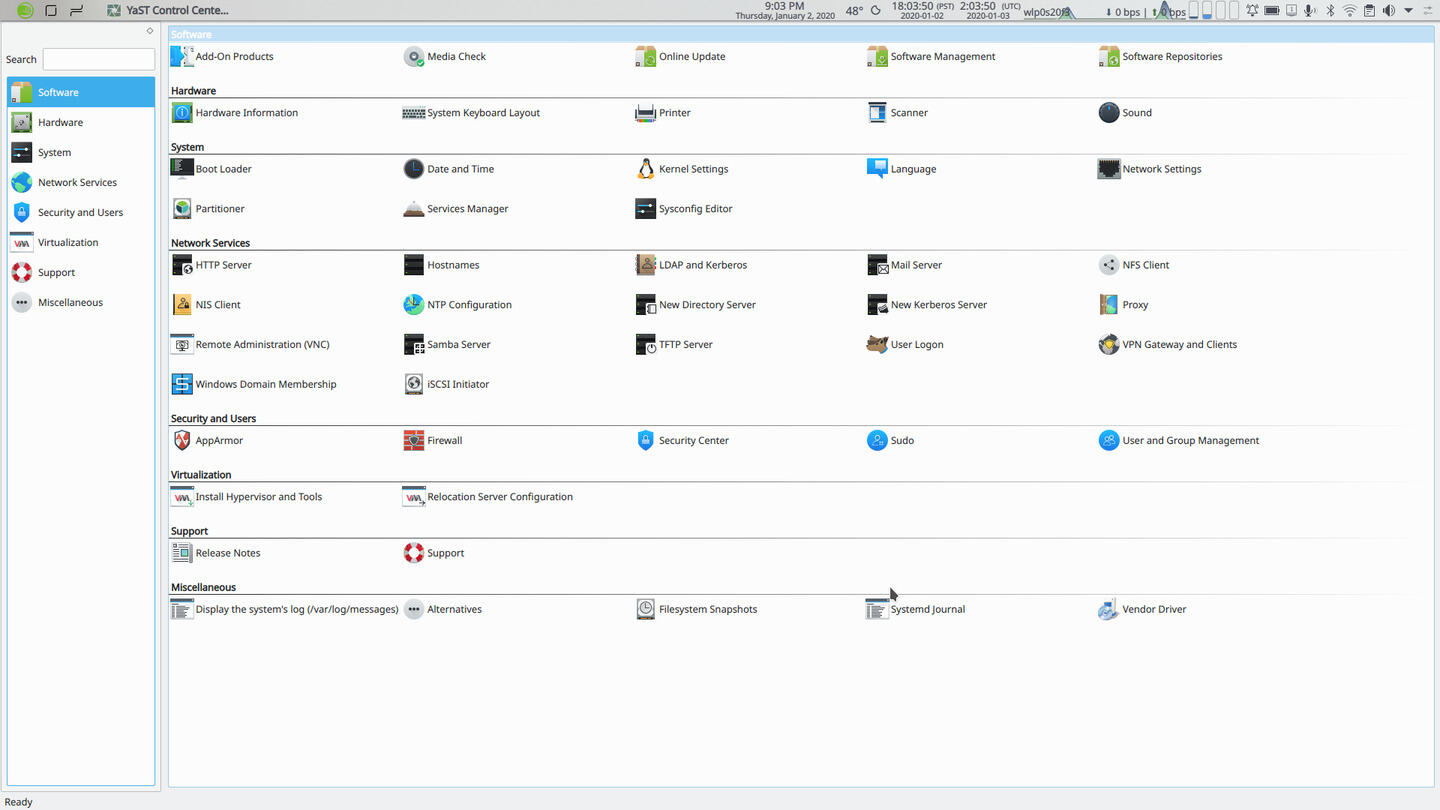Open Boot Loader settings
This screenshot has height=810, width=1440.
(x=211, y=169)
